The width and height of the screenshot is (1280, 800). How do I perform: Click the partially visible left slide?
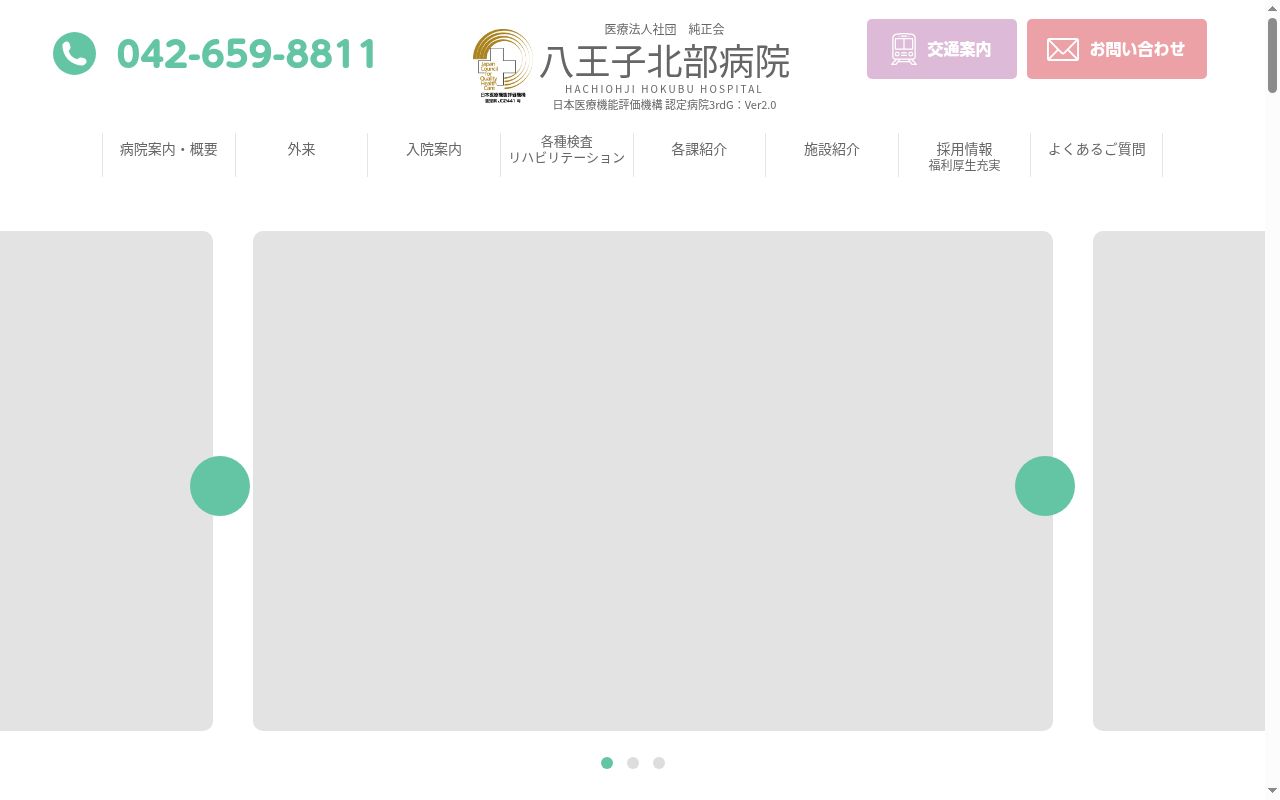(x=106, y=481)
